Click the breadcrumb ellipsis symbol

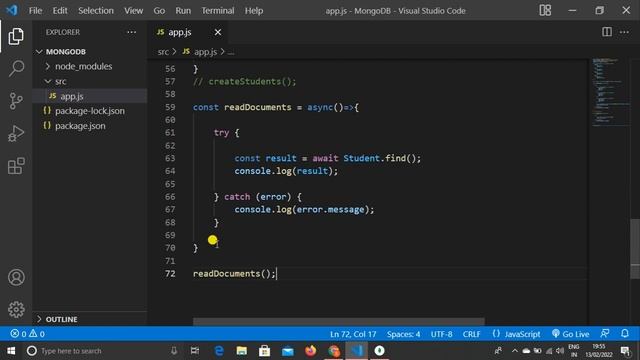tap(231, 52)
